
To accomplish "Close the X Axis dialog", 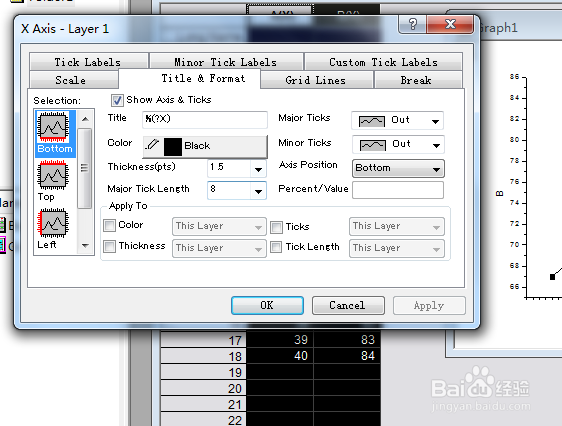I will coord(450,24).
